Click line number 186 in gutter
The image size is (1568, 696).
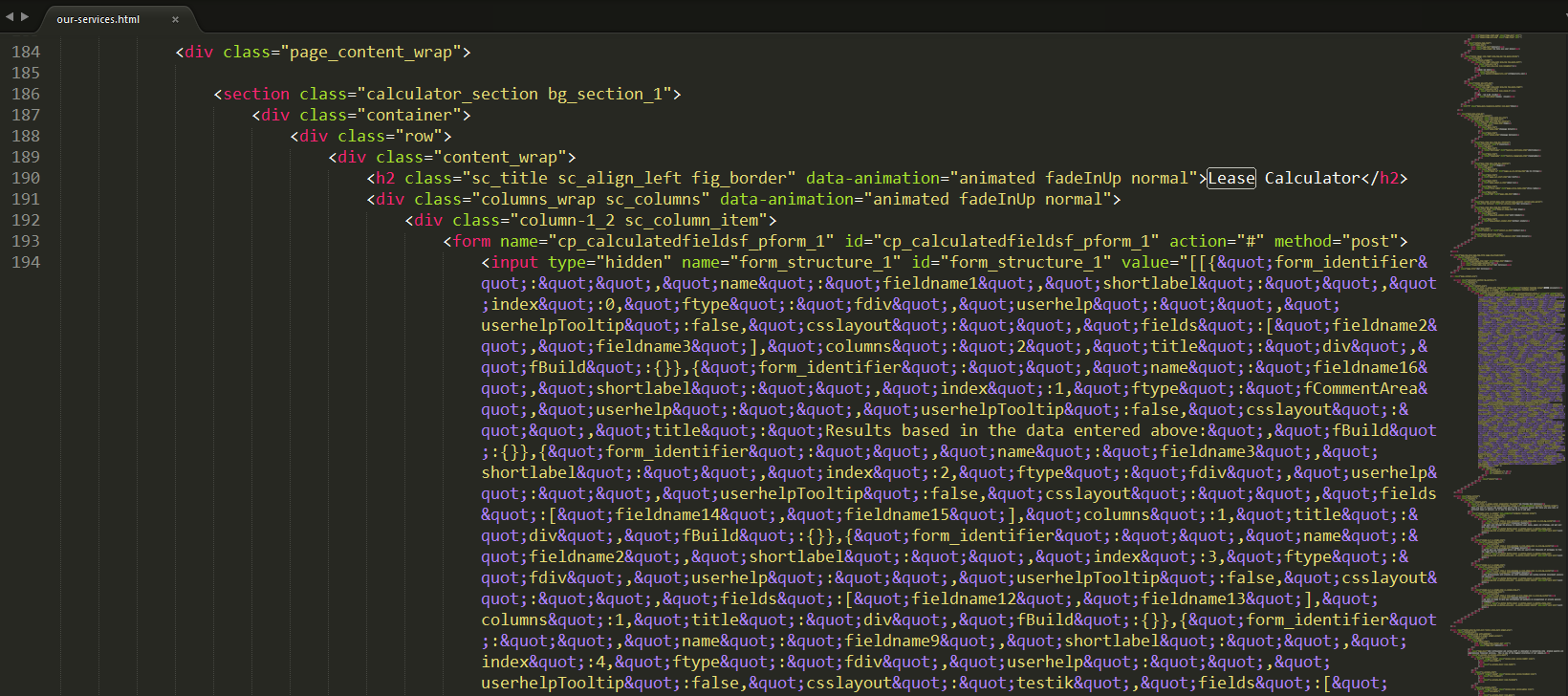point(26,94)
